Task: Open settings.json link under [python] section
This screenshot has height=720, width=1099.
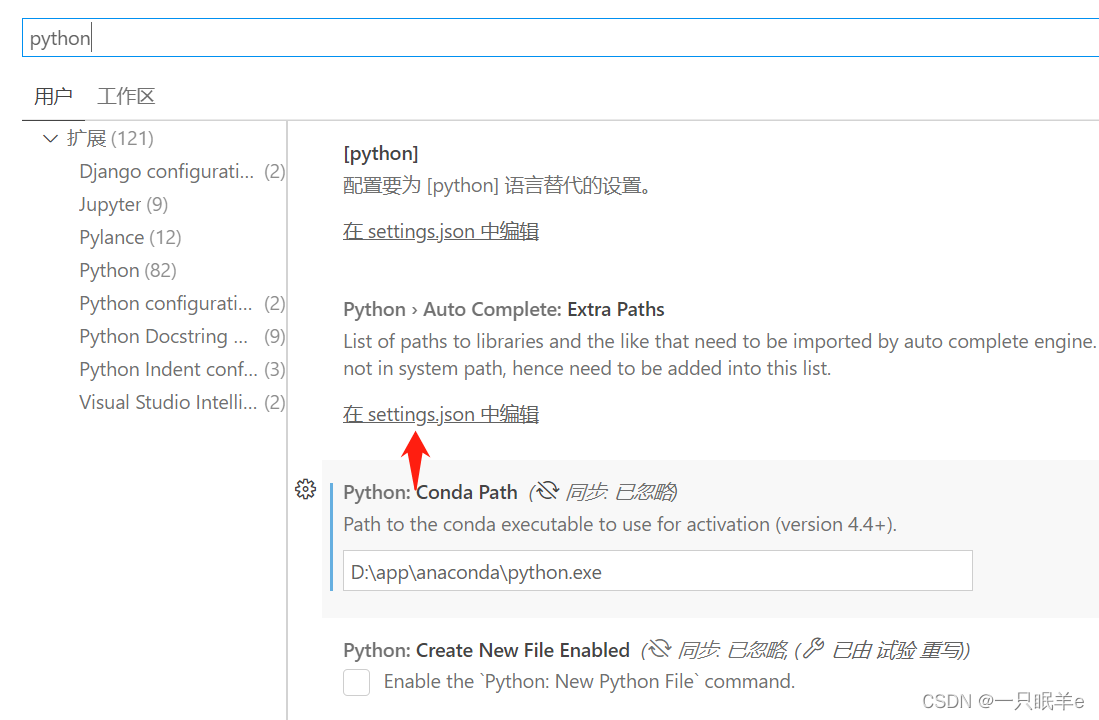Action: pyautogui.click(x=440, y=231)
